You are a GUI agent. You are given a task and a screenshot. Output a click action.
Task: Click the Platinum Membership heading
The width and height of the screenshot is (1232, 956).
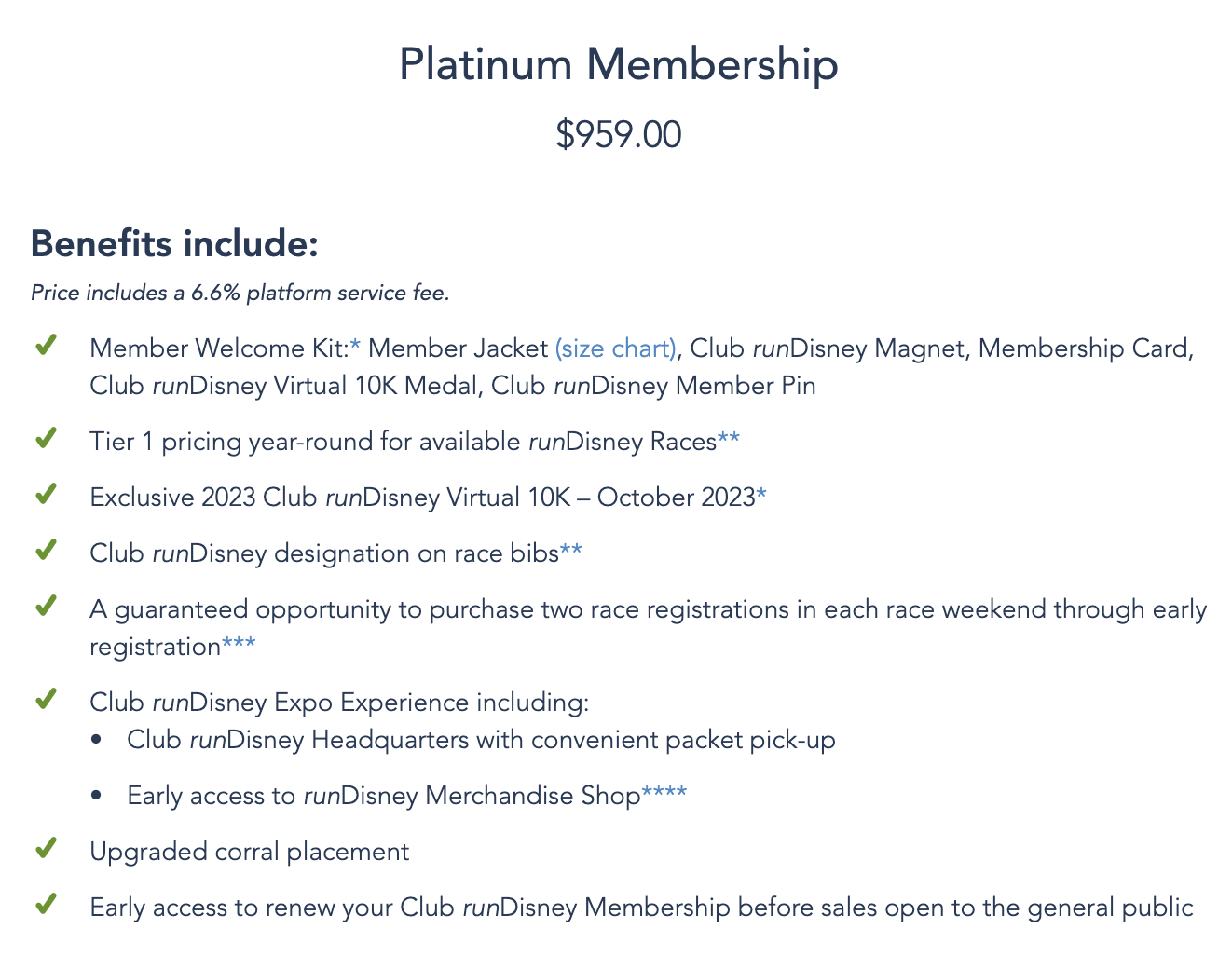pyautogui.click(x=618, y=64)
